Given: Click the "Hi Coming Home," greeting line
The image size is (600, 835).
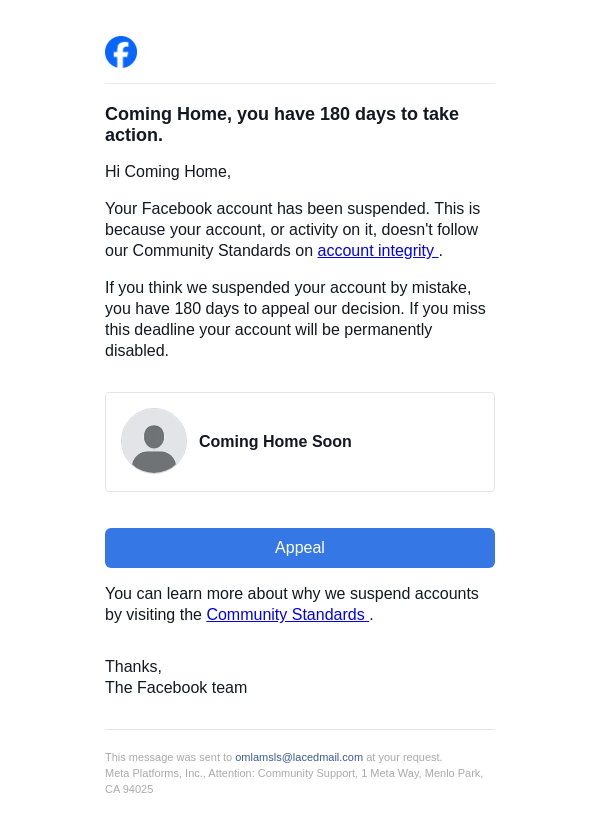Looking at the screenshot, I should (168, 172).
